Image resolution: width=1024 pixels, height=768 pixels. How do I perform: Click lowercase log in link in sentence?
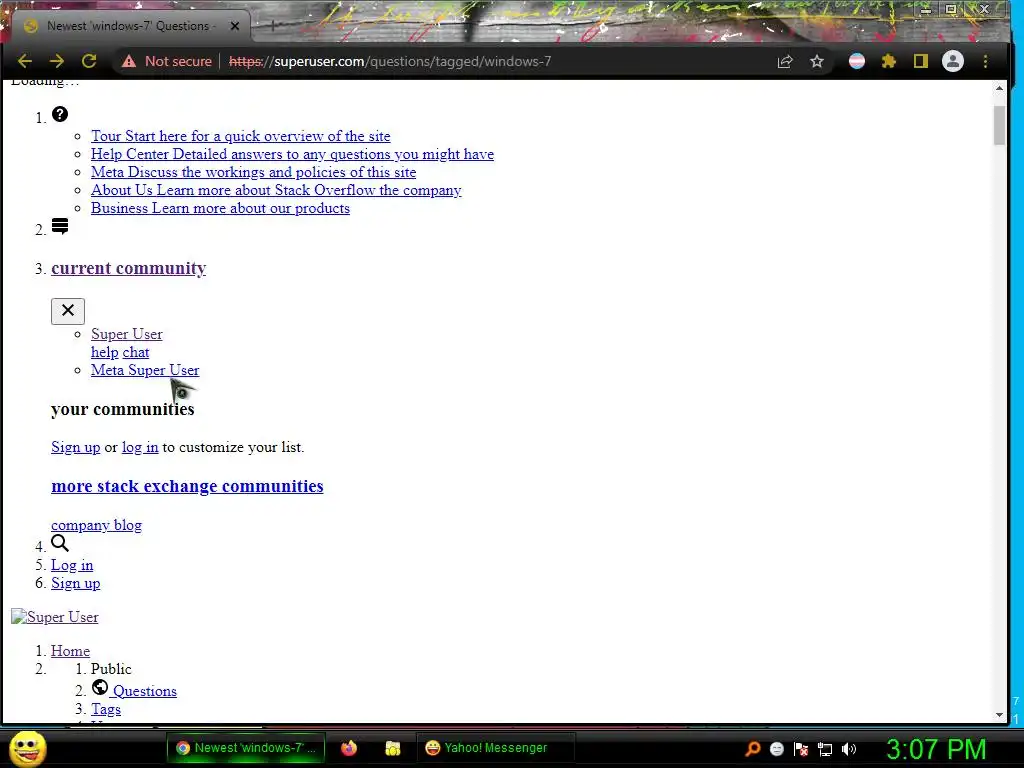[x=140, y=447]
